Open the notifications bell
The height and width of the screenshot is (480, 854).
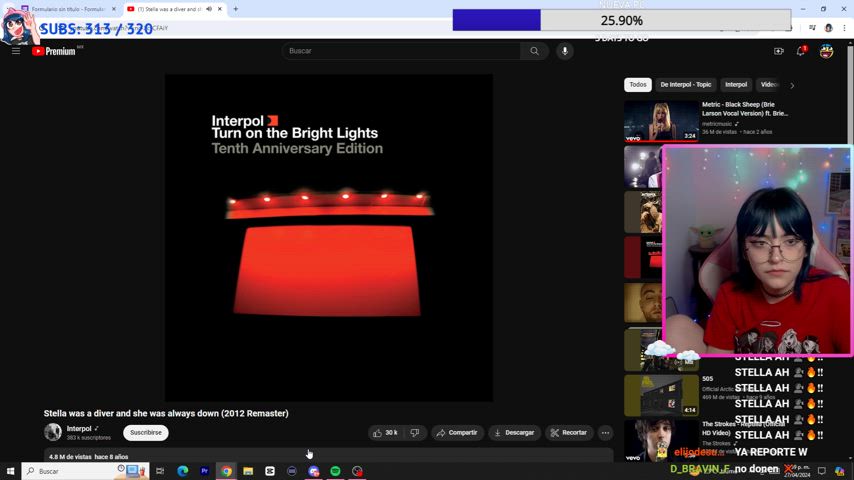point(801,51)
